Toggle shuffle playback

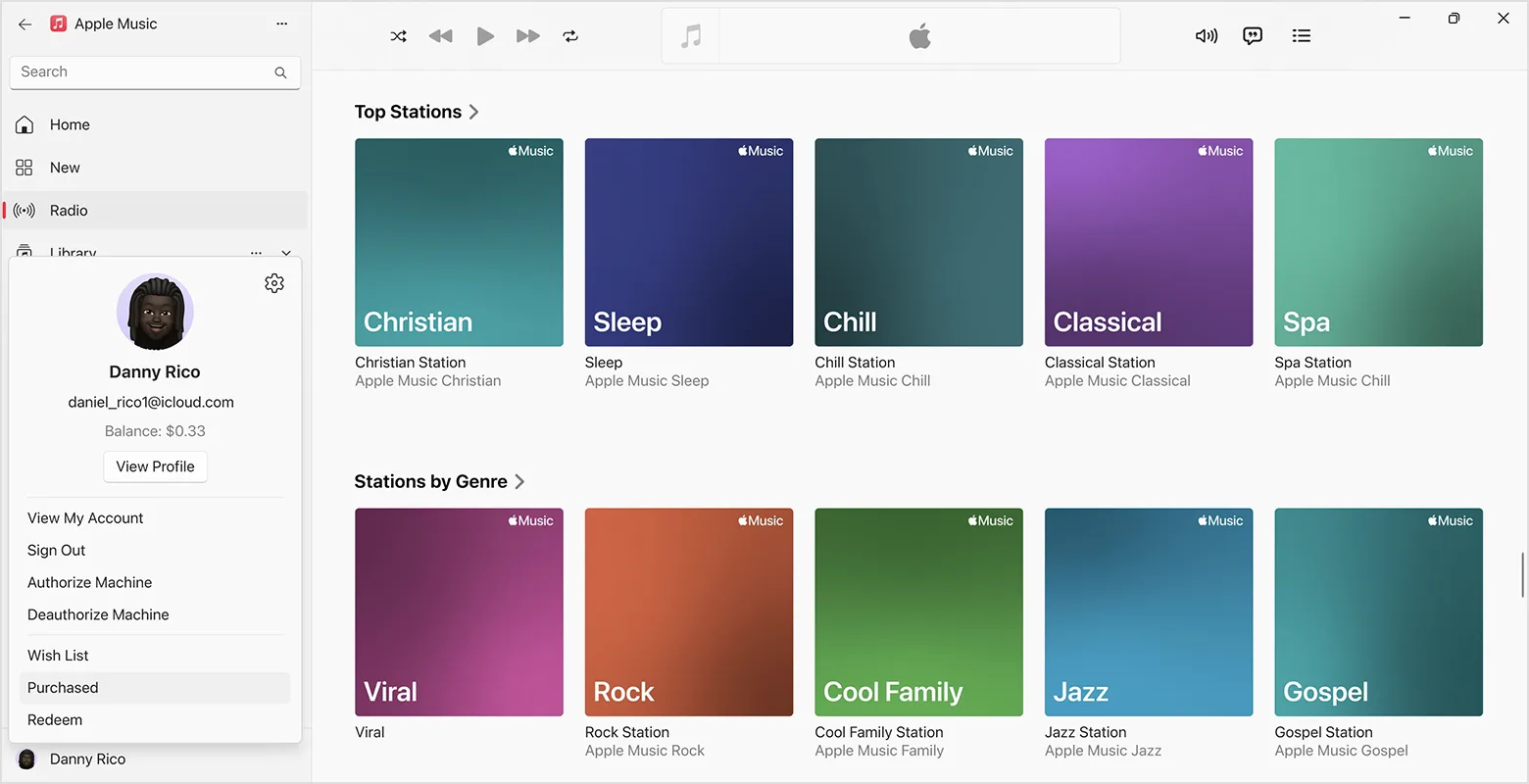[x=398, y=36]
